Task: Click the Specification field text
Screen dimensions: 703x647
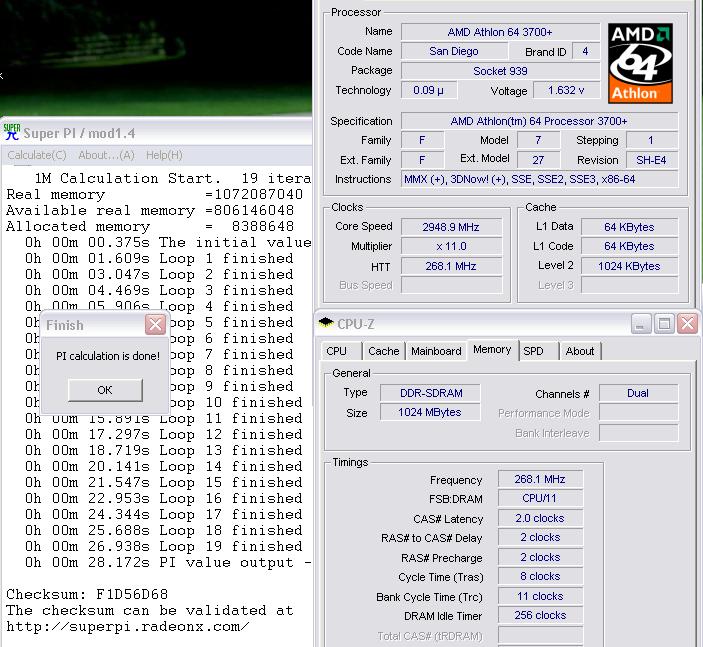Action: coord(539,121)
